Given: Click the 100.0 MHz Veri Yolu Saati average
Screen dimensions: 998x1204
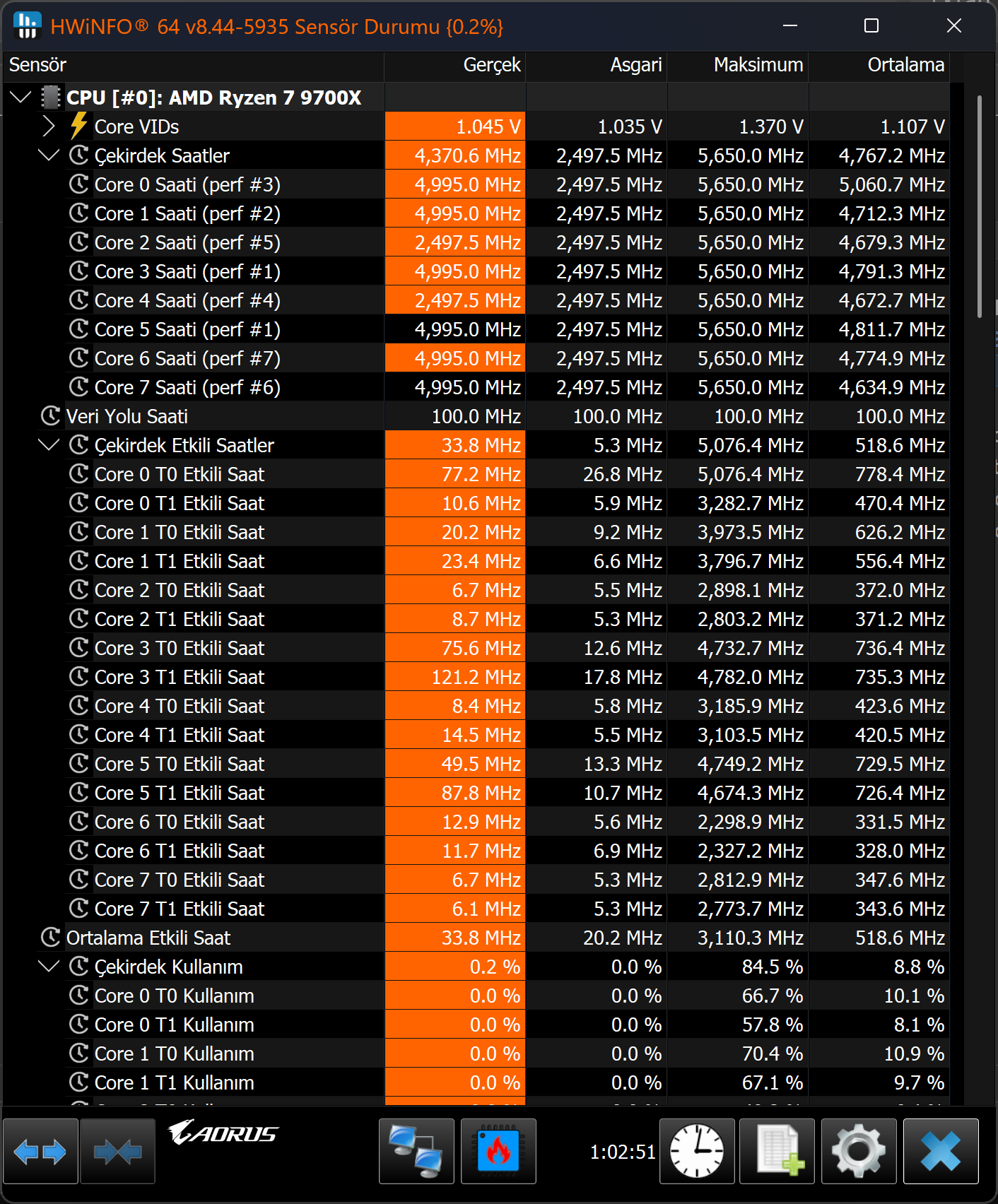Looking at the screenshot, I should click(880, 416).
